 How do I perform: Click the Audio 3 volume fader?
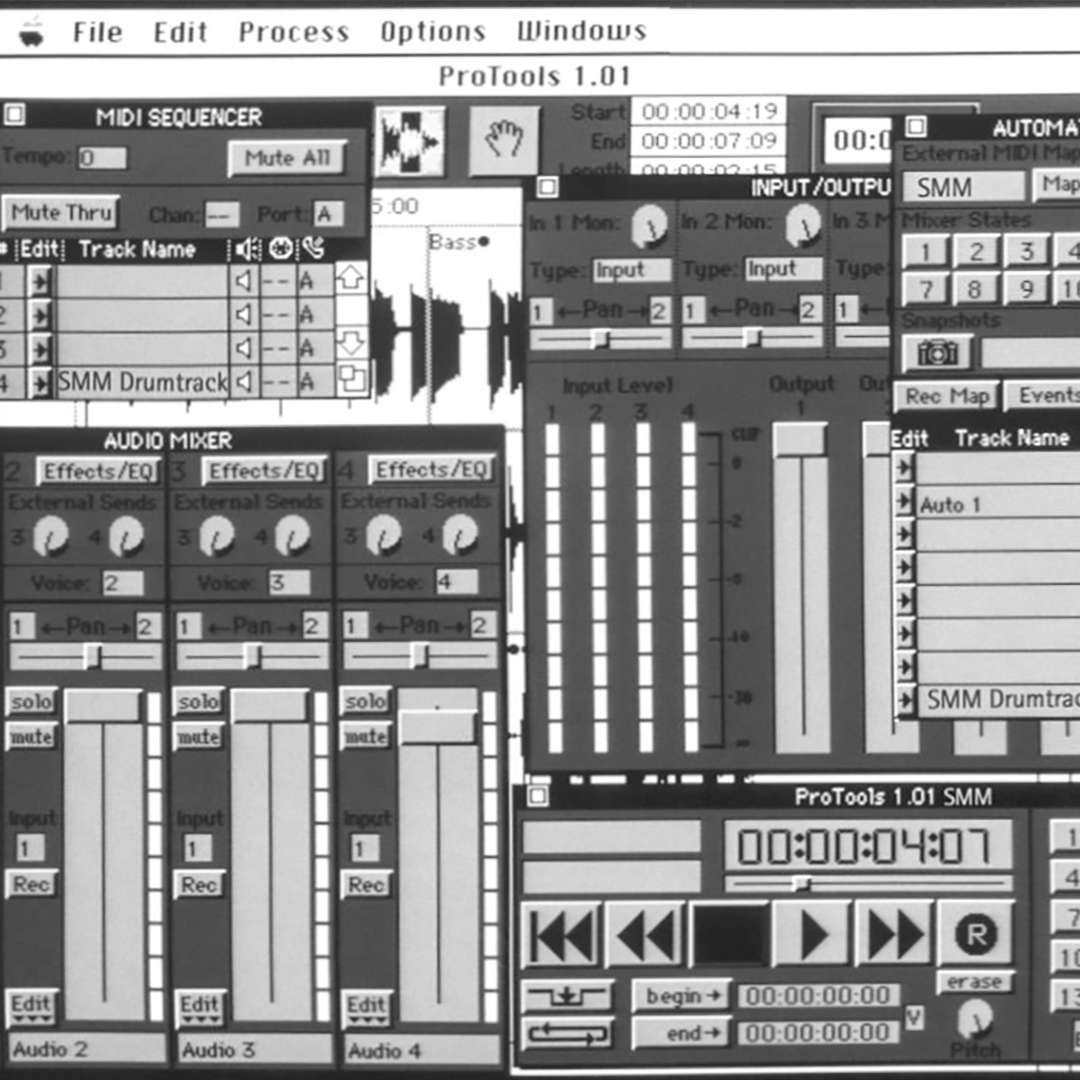pyautogui.click(x=270, y=705)
